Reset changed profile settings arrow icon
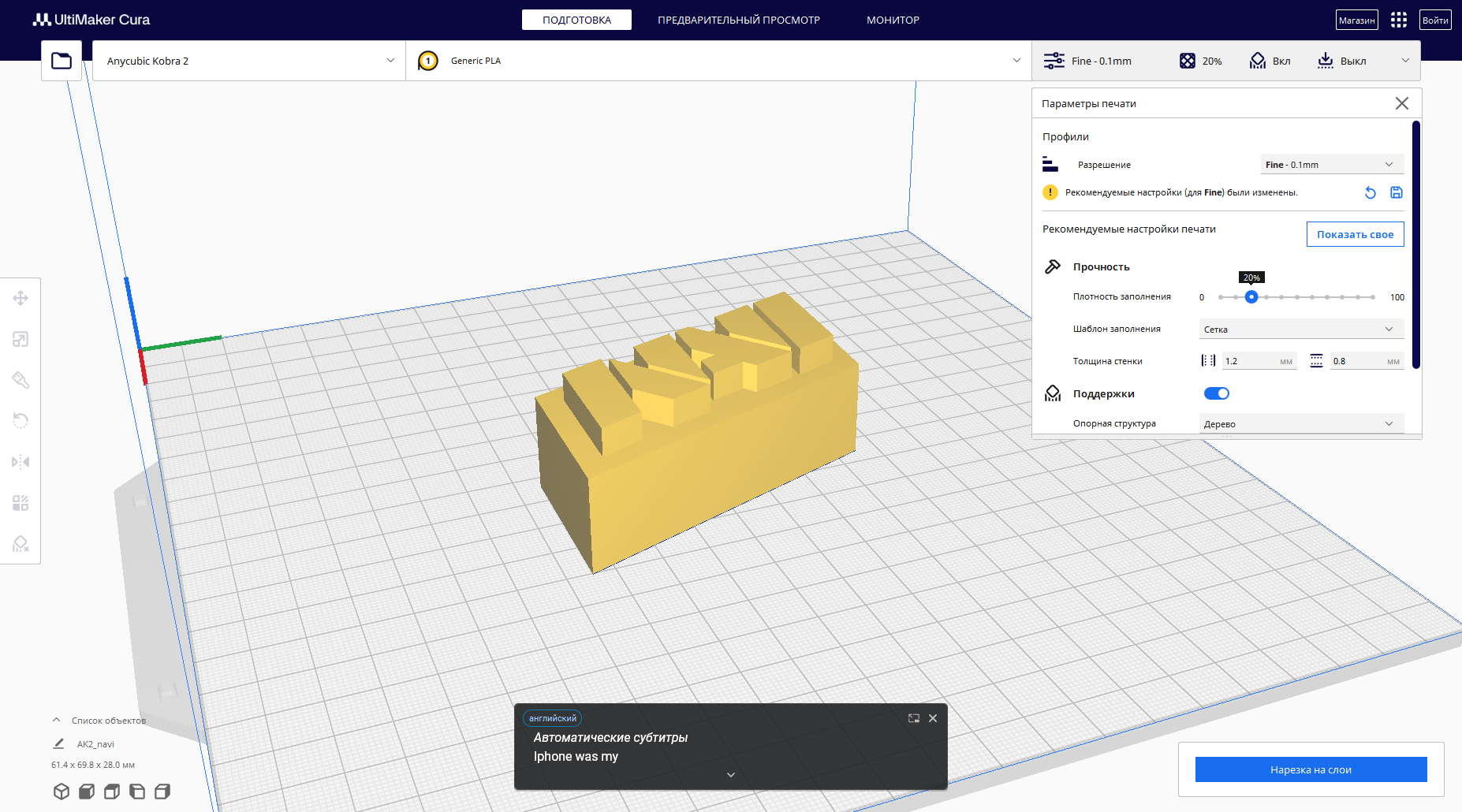Viewport: 1462px width, 812px height. 1371,192
